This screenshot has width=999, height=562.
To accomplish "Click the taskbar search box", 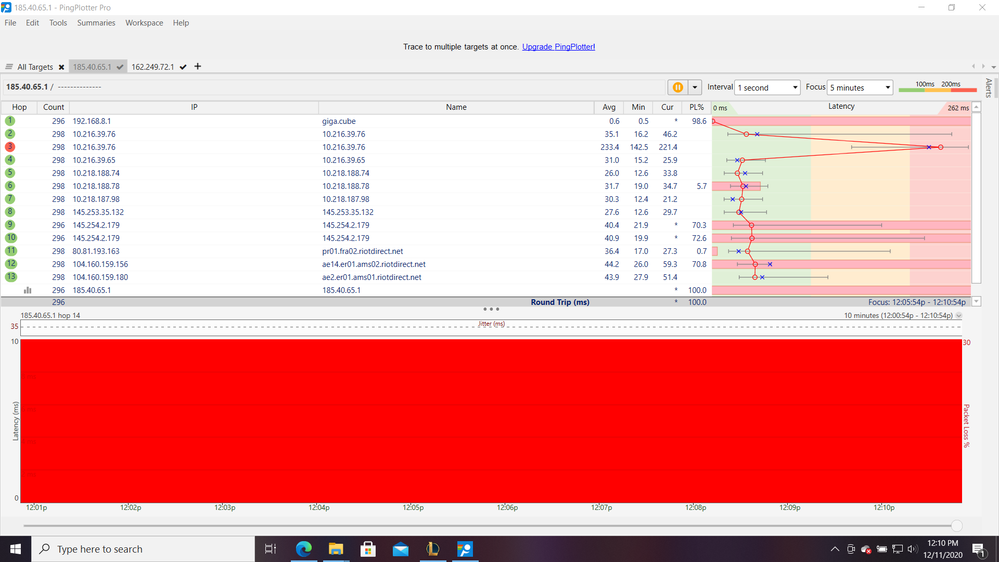I will pos(143,549).
